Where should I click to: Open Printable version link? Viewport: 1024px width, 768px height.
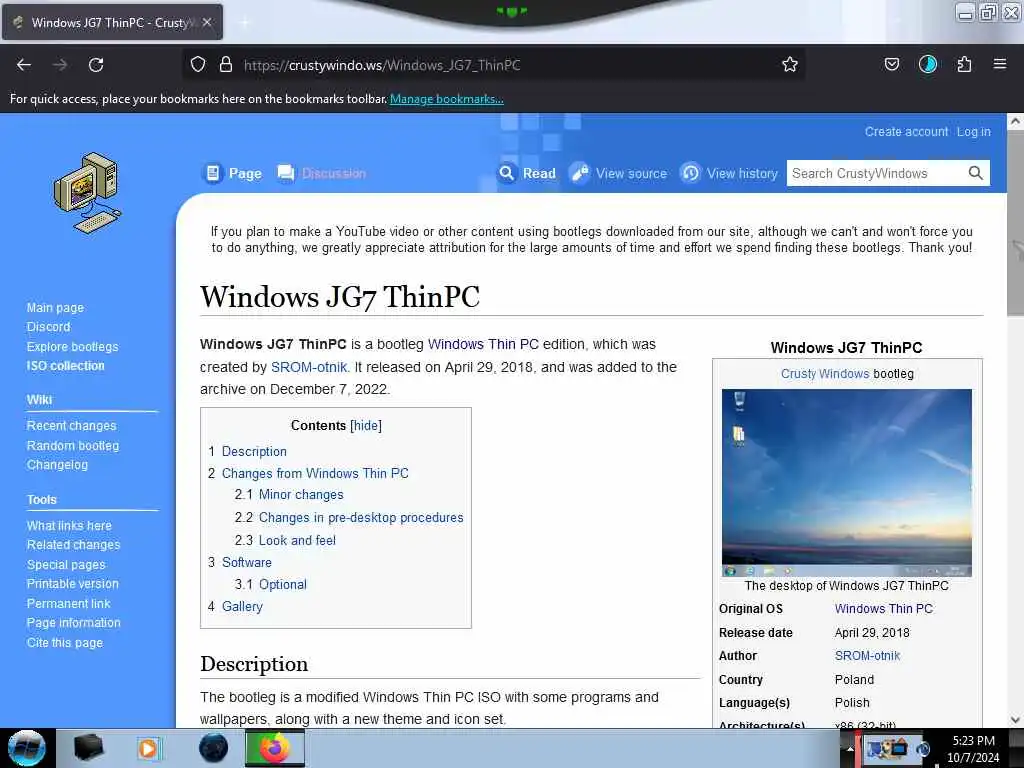72,583
